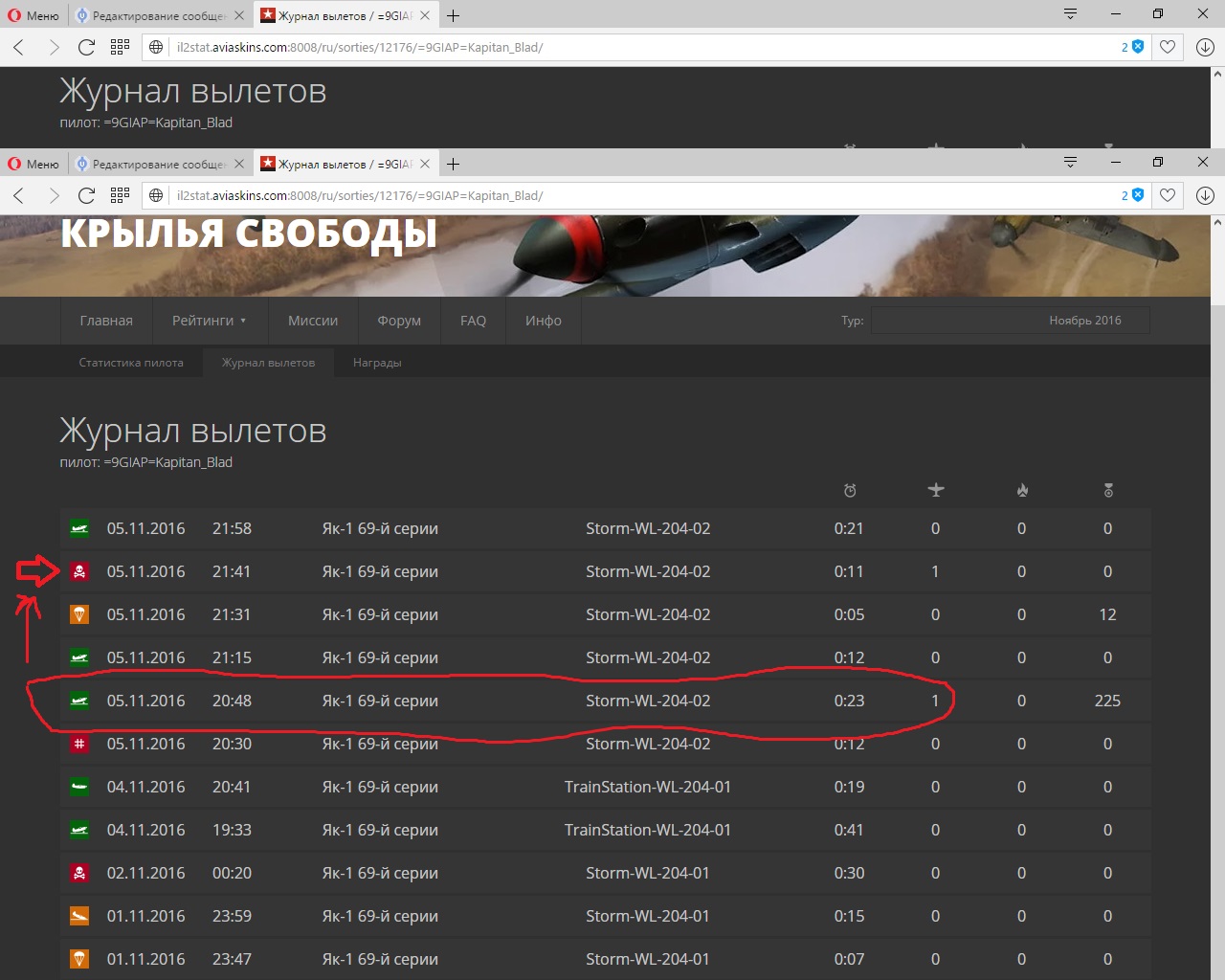Click the orange parachute icon for 21:31 sortie

pyautogui.click(x=79, y=614)
